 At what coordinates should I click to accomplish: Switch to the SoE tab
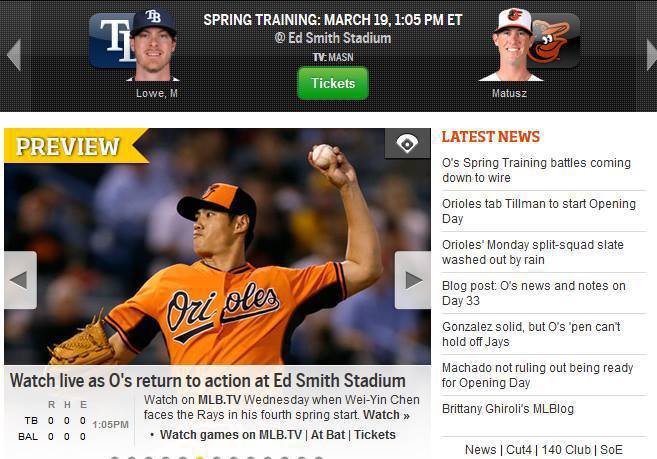(x=611, y=450)
